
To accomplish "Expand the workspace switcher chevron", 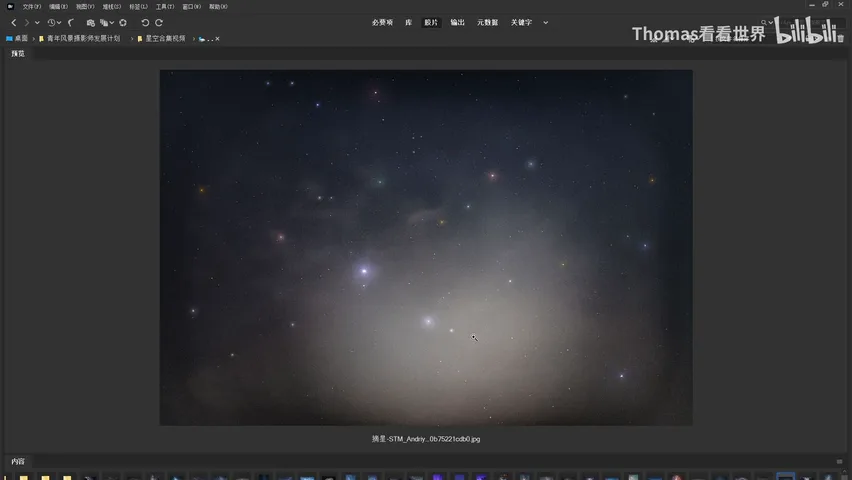I will (x=546, y=23).
